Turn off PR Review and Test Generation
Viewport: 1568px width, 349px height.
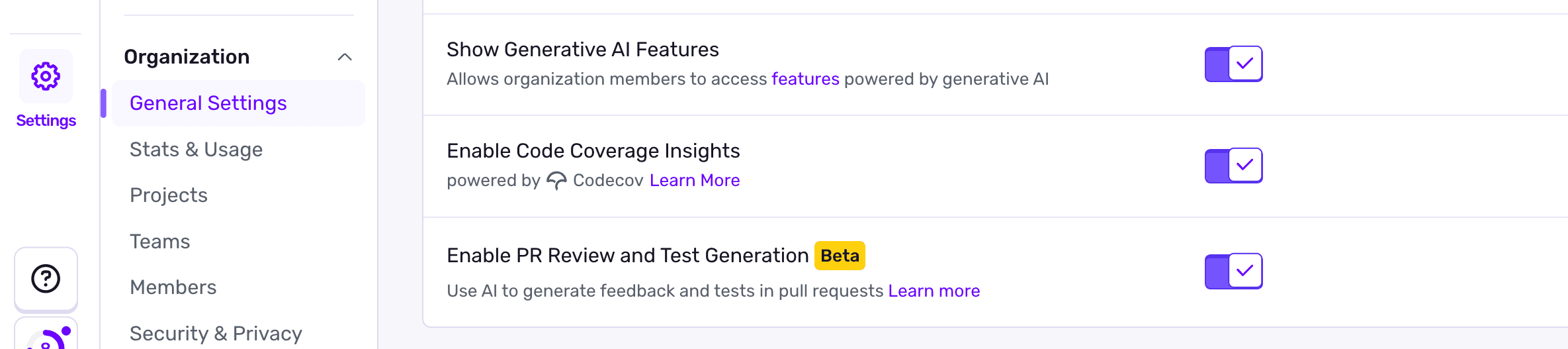pos(1233,271)
